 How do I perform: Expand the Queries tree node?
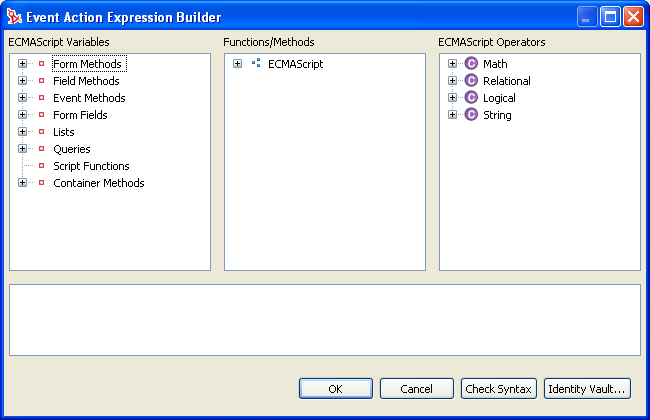(22, 149)
